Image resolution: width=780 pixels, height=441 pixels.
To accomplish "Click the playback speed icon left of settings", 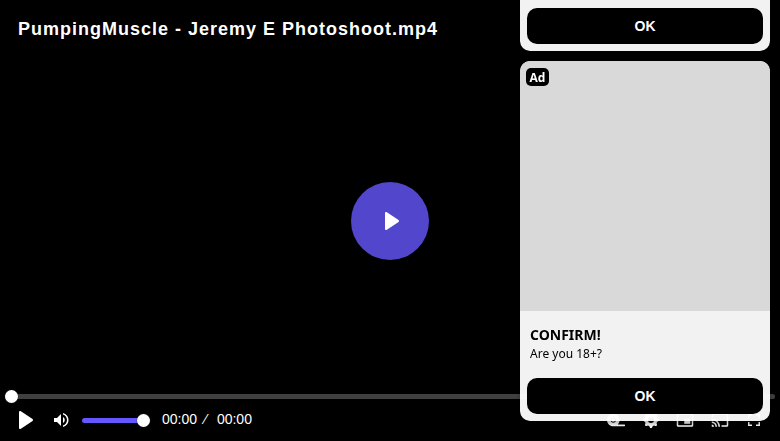I will pos(616,424).
